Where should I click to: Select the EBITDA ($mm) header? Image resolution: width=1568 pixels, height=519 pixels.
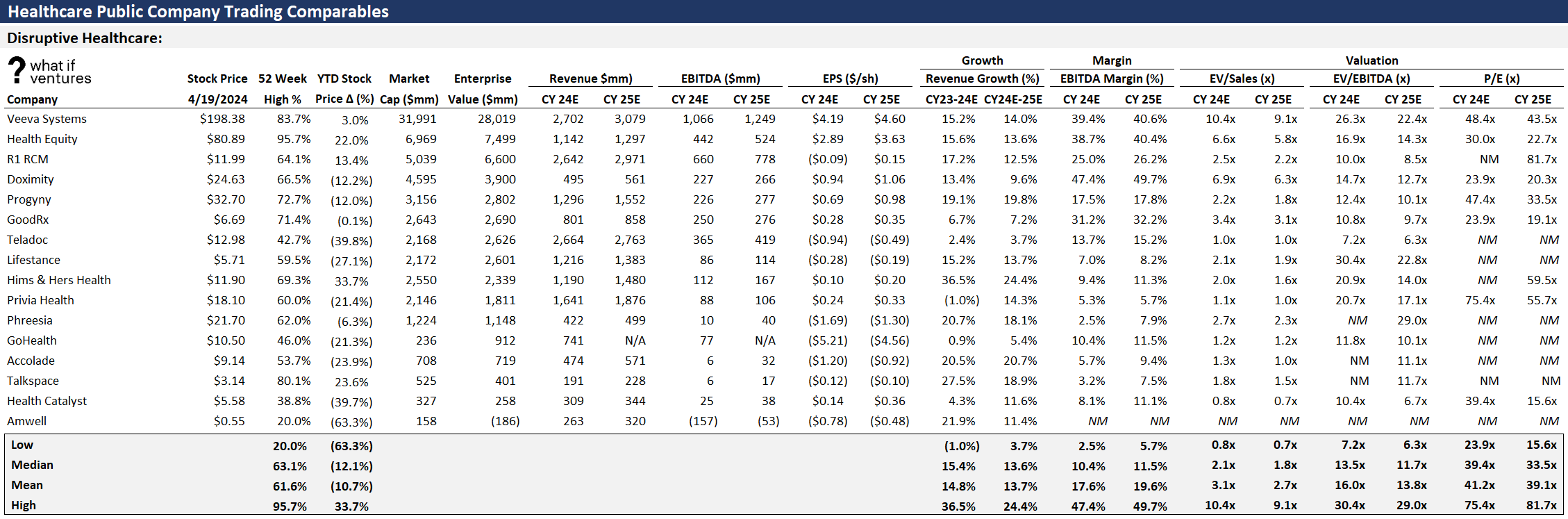(720, 79)
